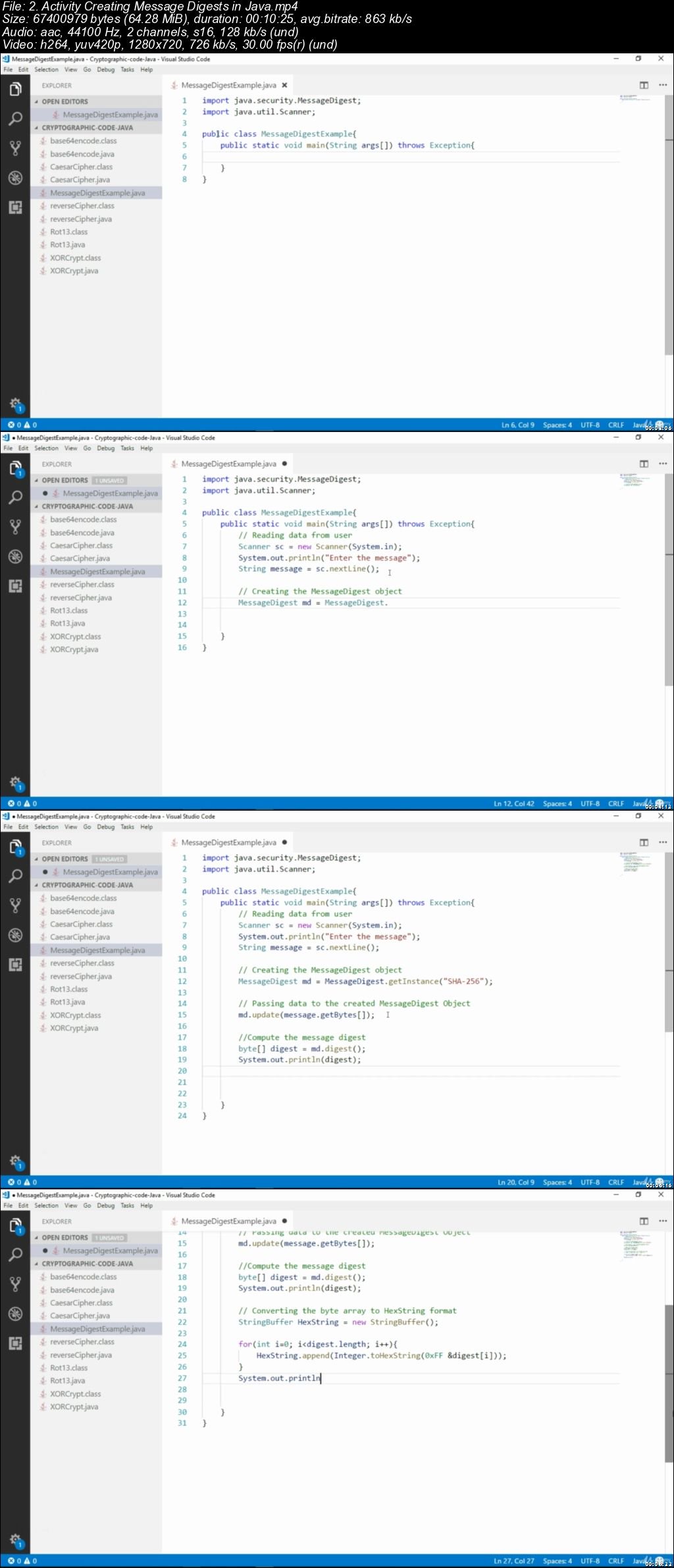Screen dimensions: 674x1568
Task: Click UTF-8 encoding in the 00:04:12 frame
Action: click(x=590, y=803)
